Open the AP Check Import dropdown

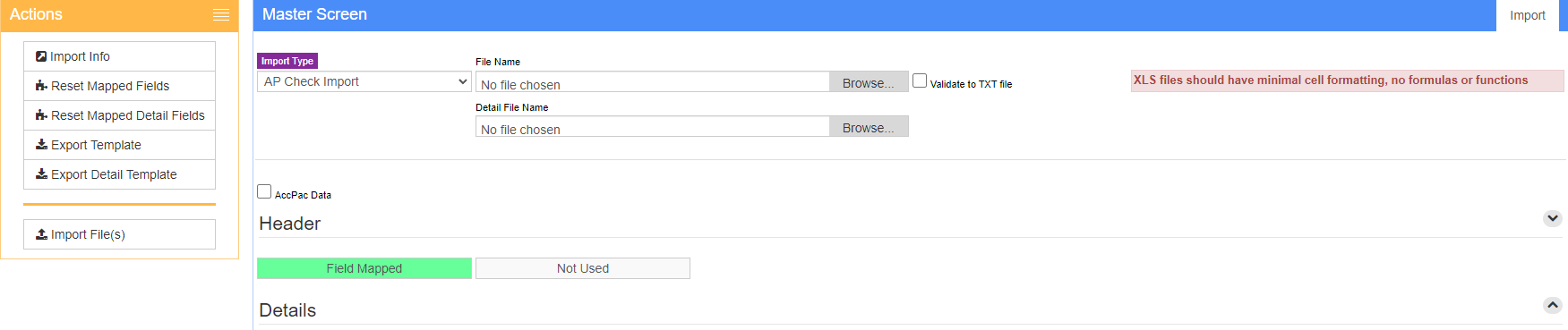pyautogui.click(x=364, y=81)
